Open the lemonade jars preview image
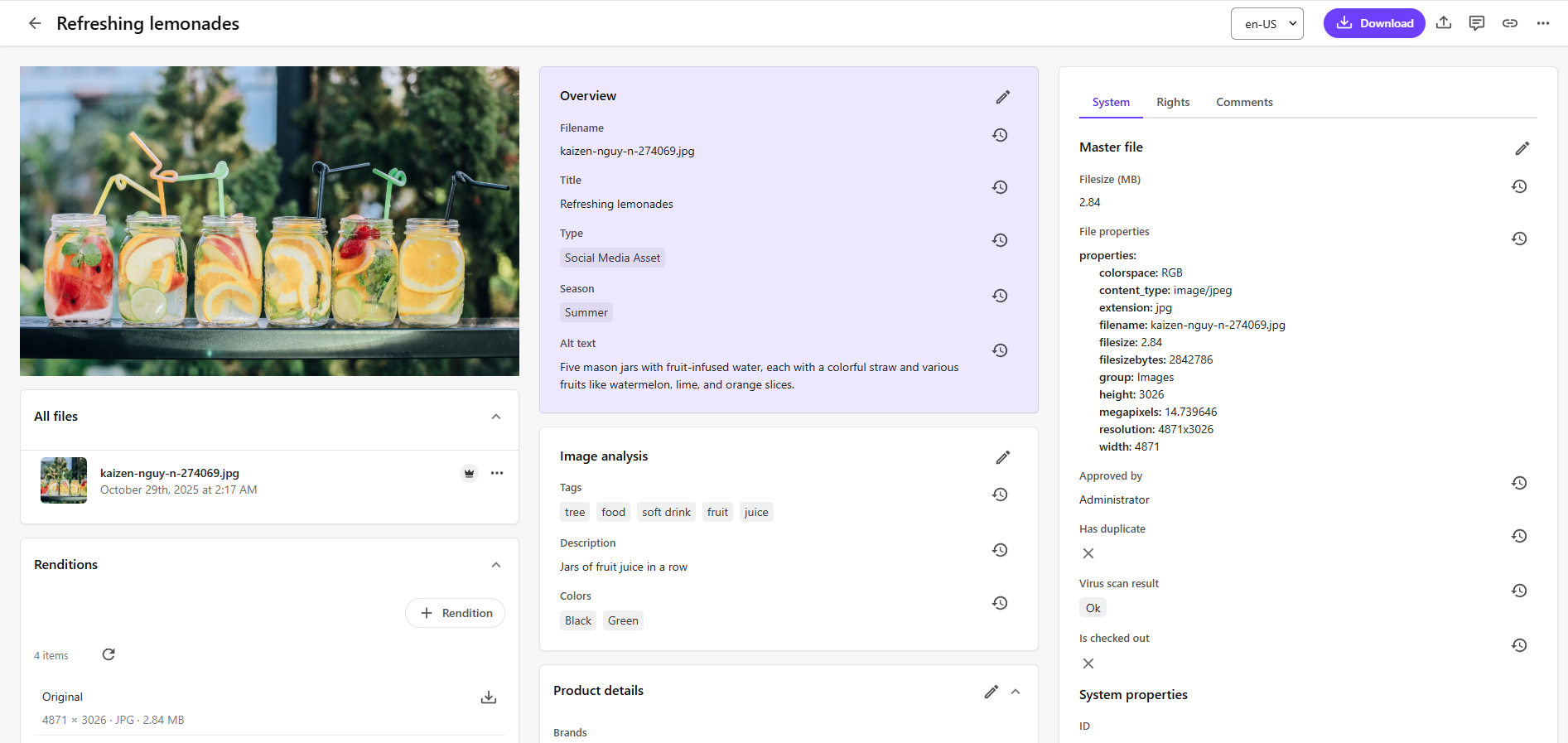 click(269, 221)
